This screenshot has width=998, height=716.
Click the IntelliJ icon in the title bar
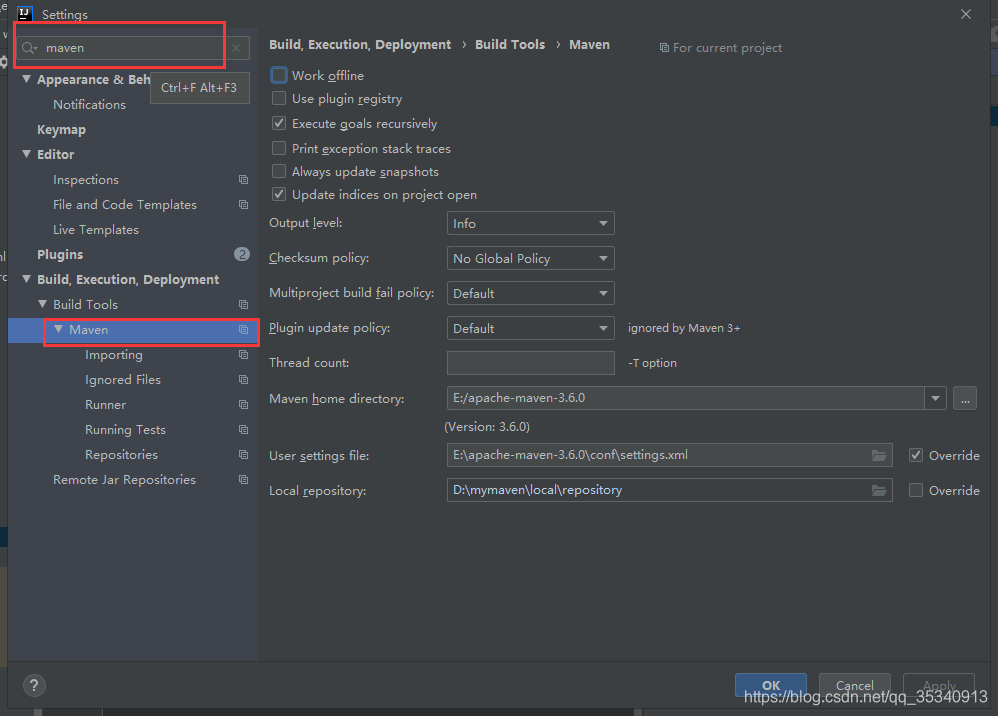point(25,13)
